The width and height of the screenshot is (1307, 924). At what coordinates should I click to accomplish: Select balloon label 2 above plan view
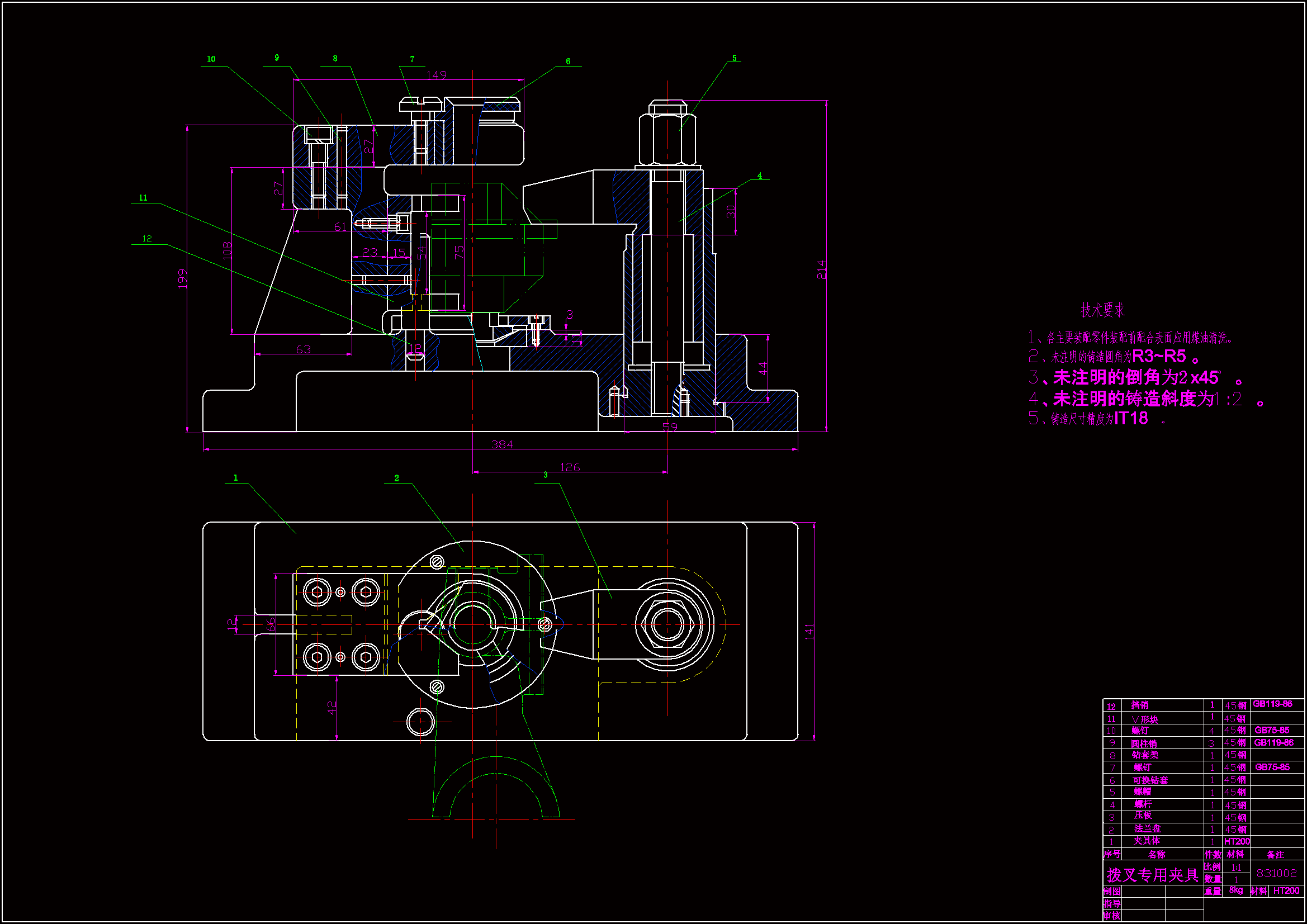coord(397,478)
